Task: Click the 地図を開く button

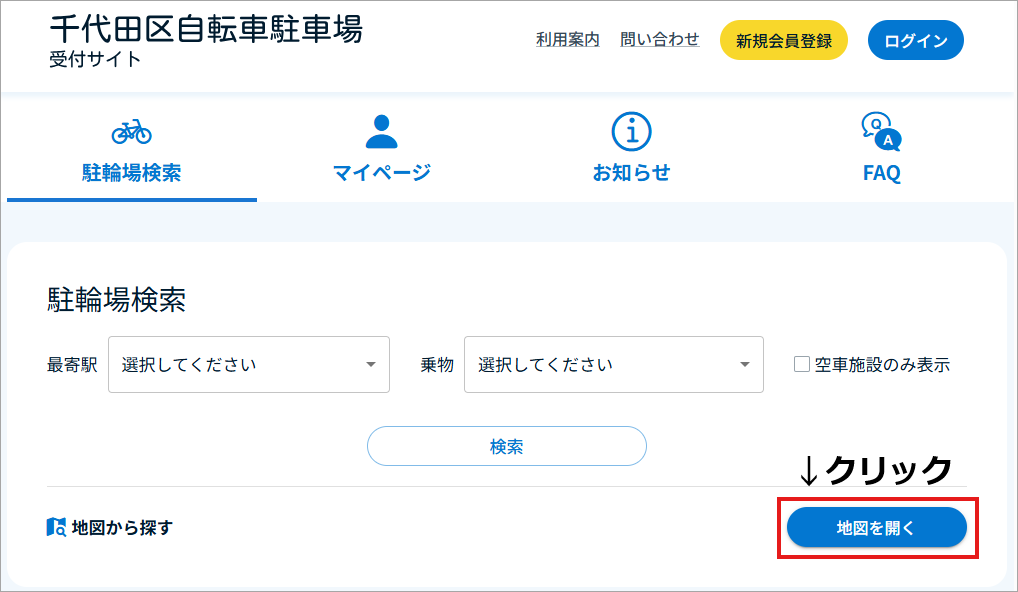Action: 876,527
